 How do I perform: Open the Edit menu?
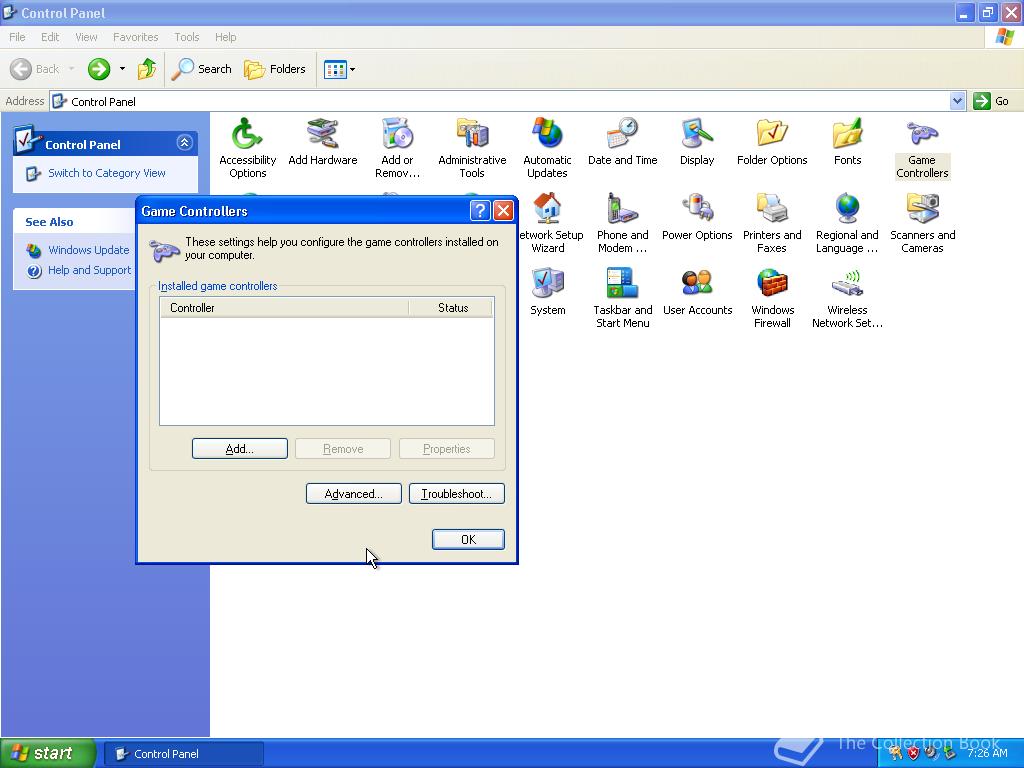tap(50, 37)
